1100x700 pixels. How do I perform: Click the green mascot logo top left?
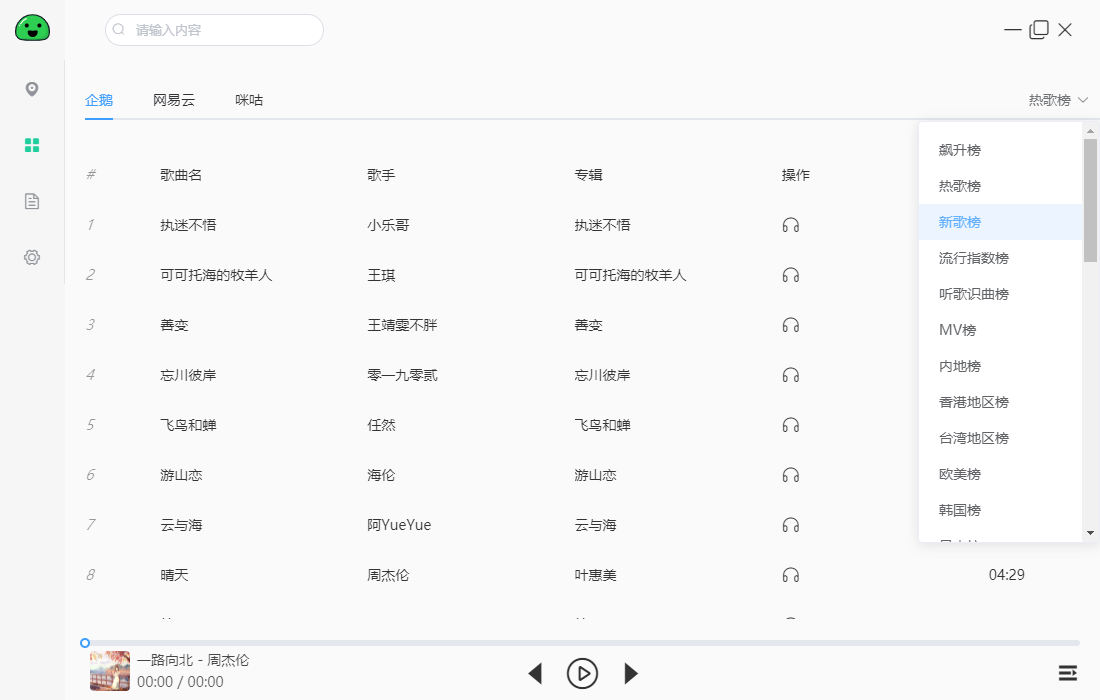[32, 27]
